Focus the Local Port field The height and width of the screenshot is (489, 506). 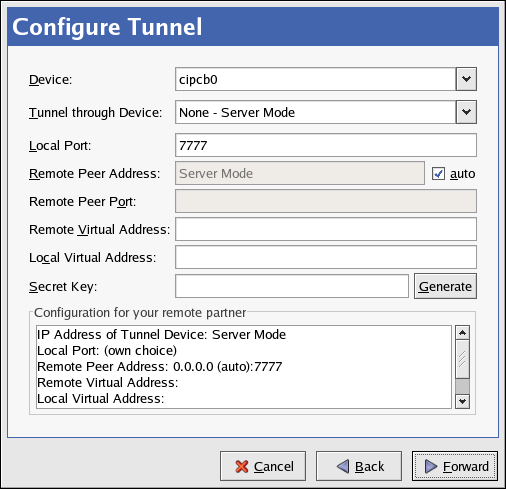point(326,145)
